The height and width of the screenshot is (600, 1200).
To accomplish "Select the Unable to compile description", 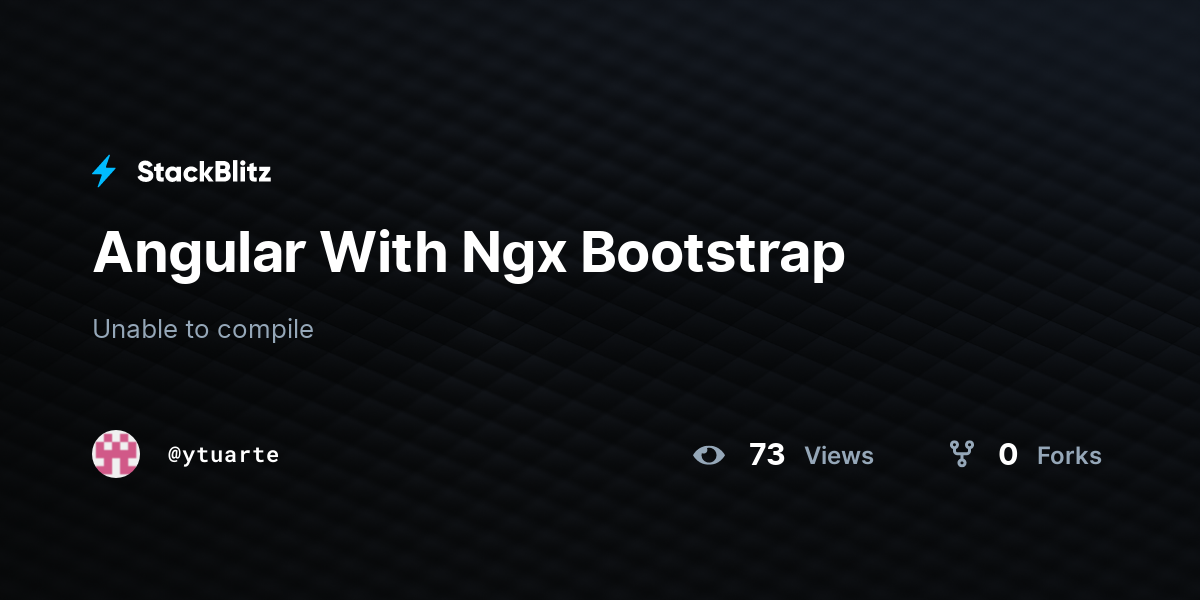I will pyautogui.click(x=203, y=329).
